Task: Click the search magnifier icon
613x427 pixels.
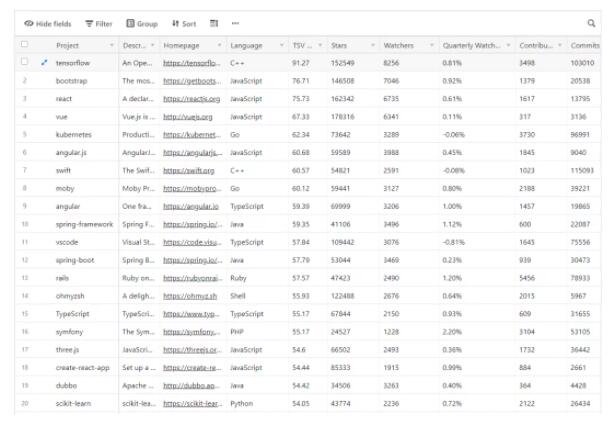Action: pos(591,23)
